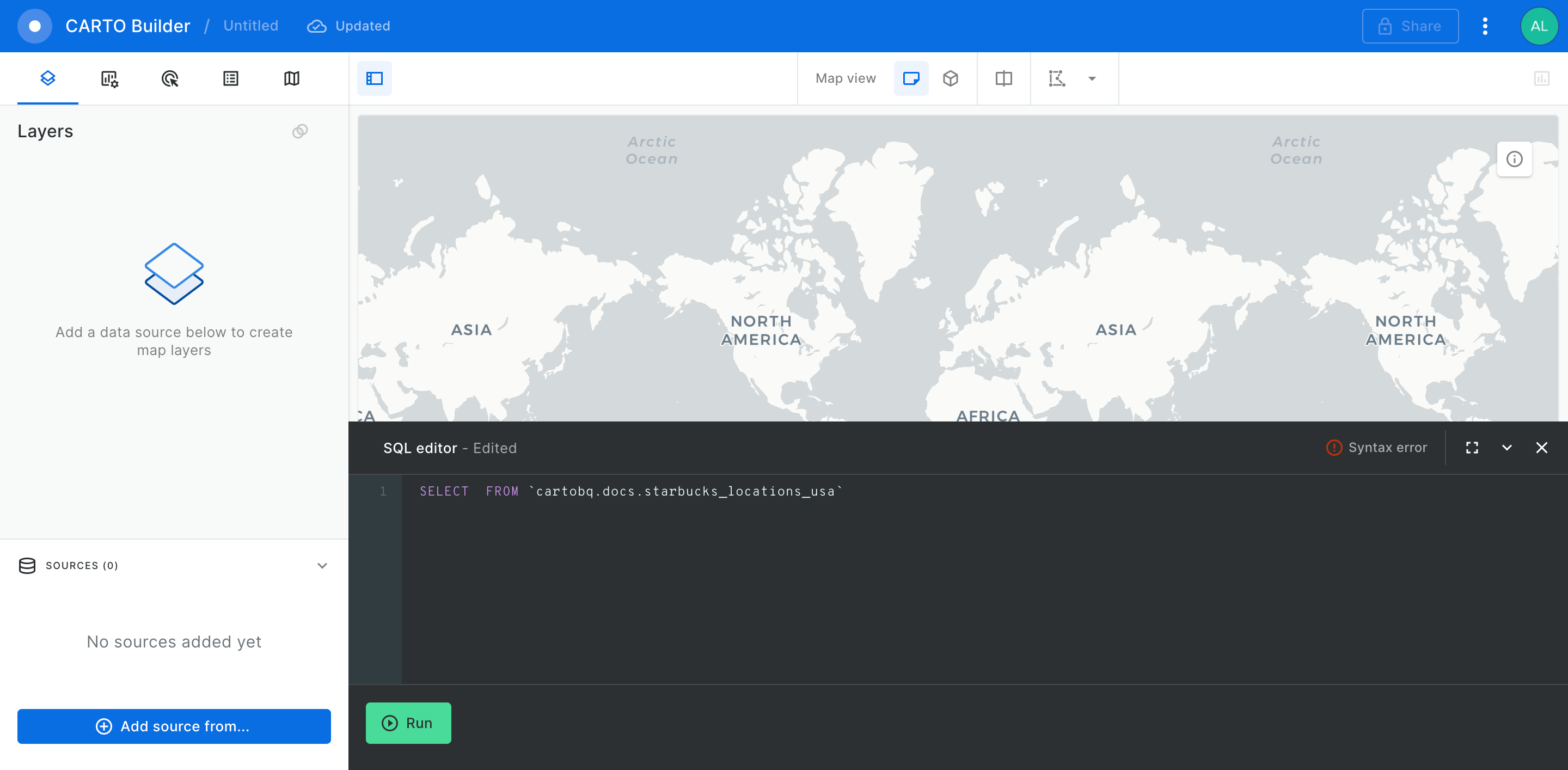The height and width of the screenshot is (770, 1568).
Task: Click Add source from button
Action: (174, 725)
